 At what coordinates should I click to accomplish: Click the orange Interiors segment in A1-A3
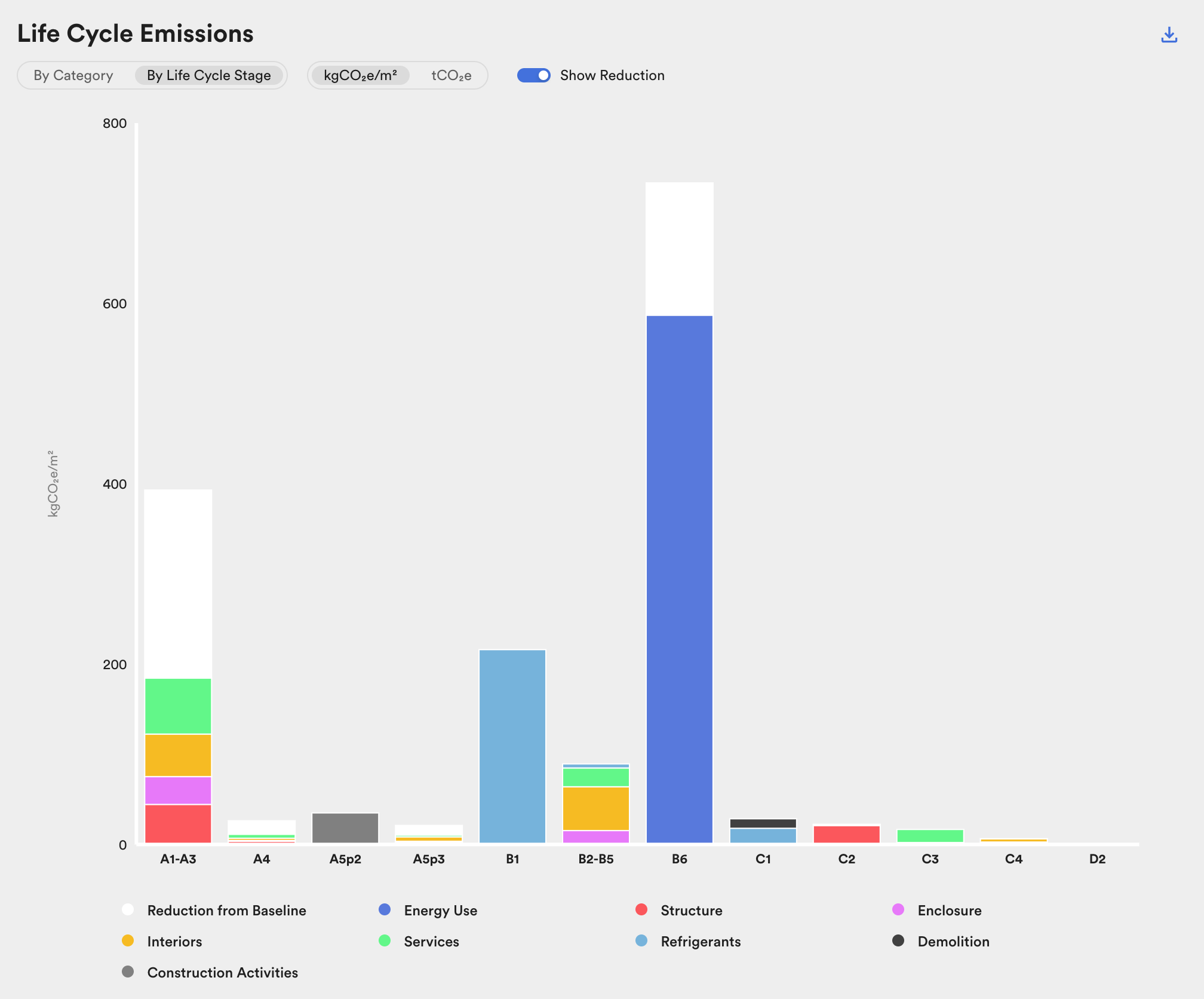point(178,755)
